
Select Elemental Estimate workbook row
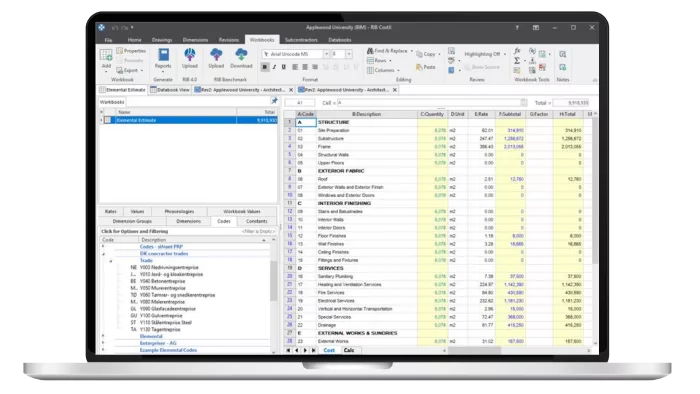coord(188,120)
